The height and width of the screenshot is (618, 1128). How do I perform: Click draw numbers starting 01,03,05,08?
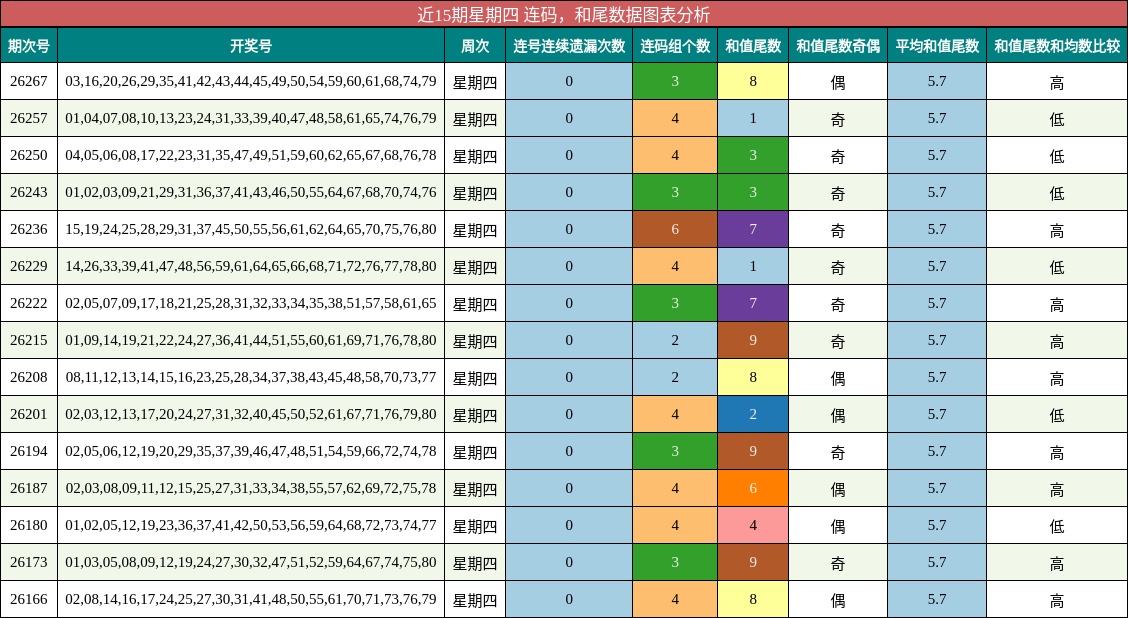coord(251,563)
